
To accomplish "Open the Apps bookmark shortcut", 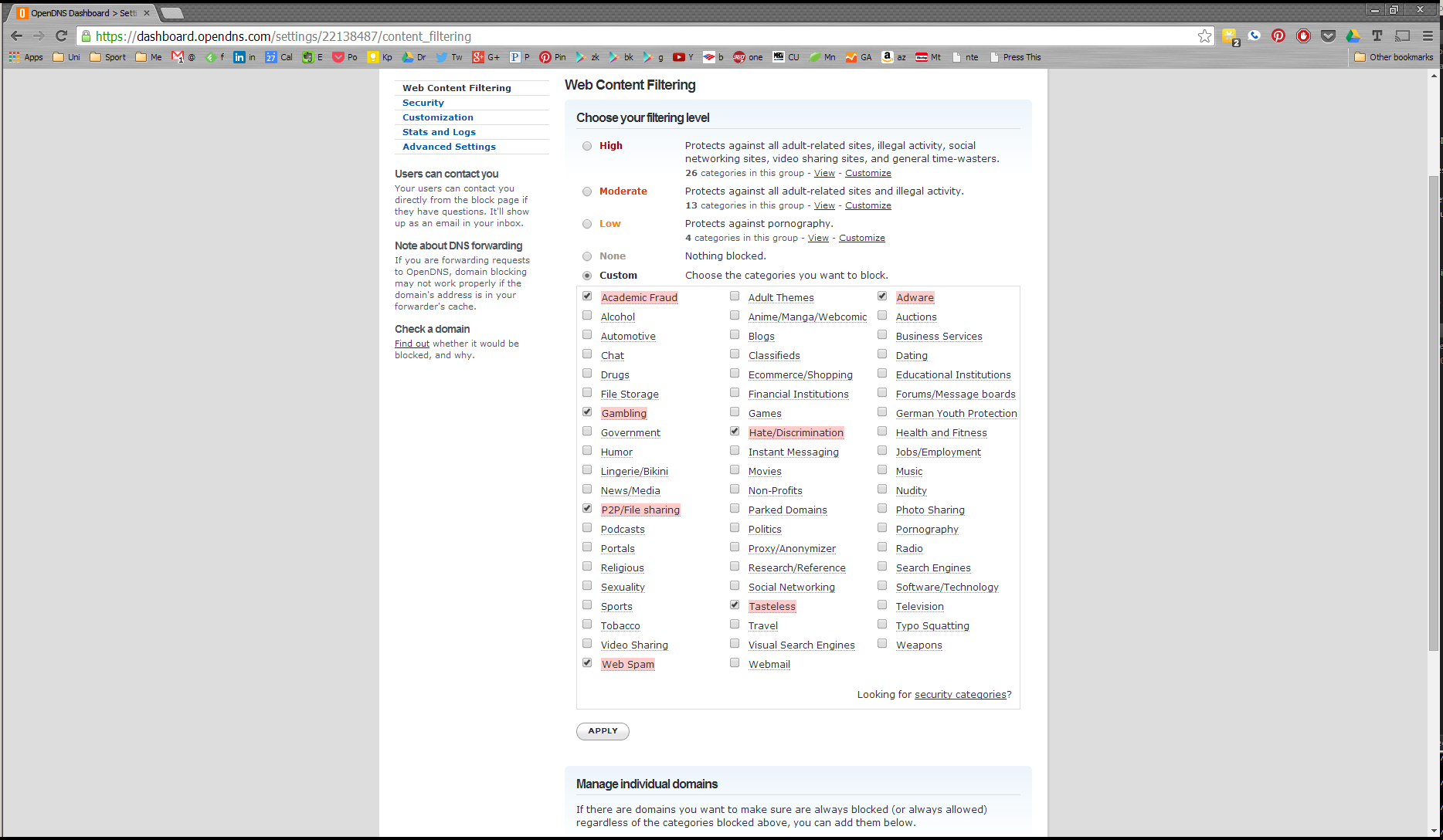I will coord(25,57).
